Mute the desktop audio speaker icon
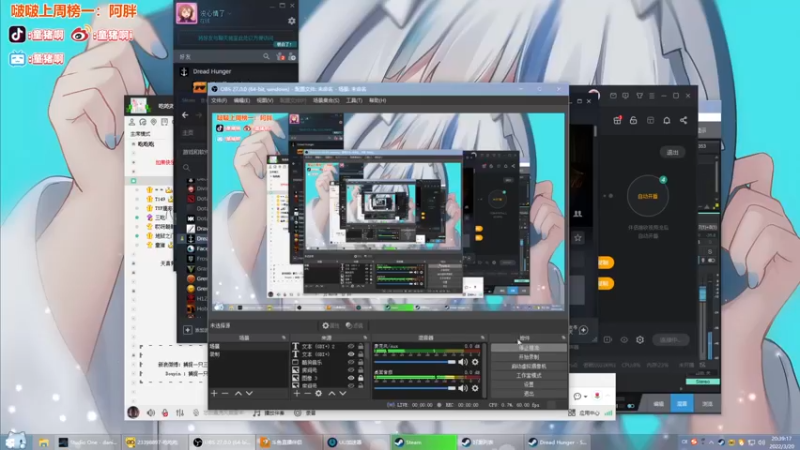The height and width of the screenshot is (450, 800). (463, 388)
